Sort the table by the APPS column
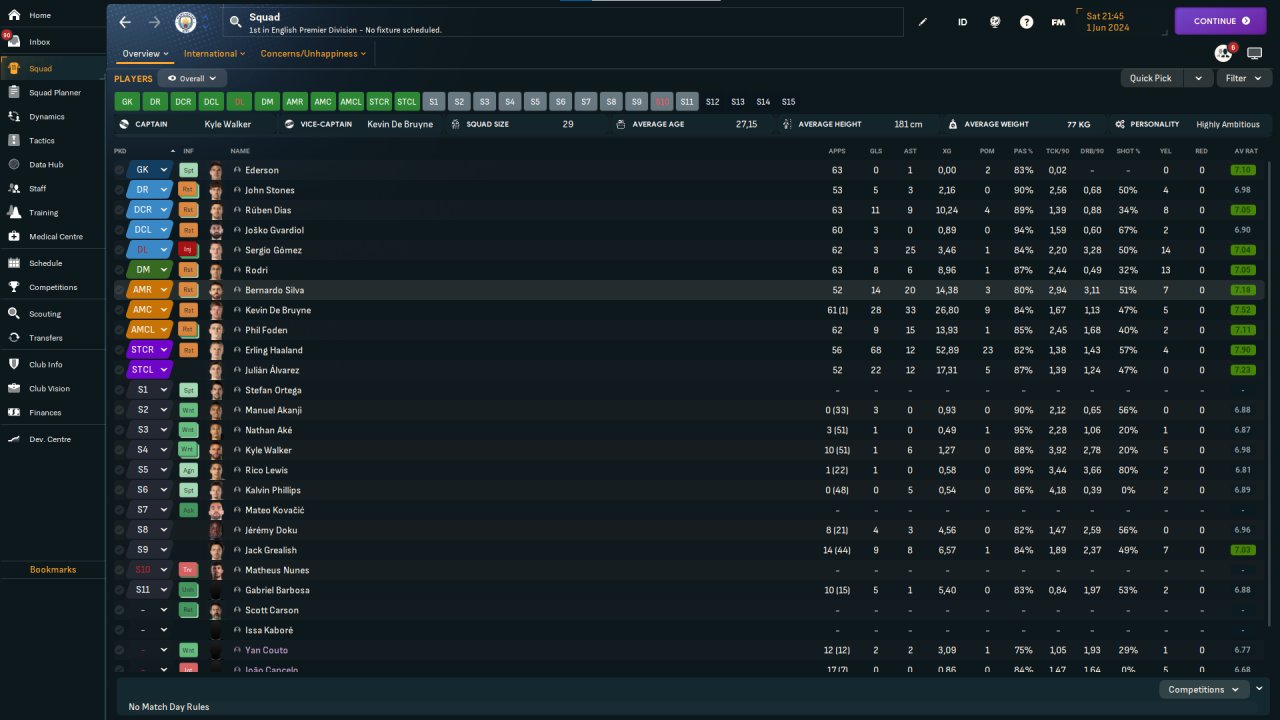 837,151
